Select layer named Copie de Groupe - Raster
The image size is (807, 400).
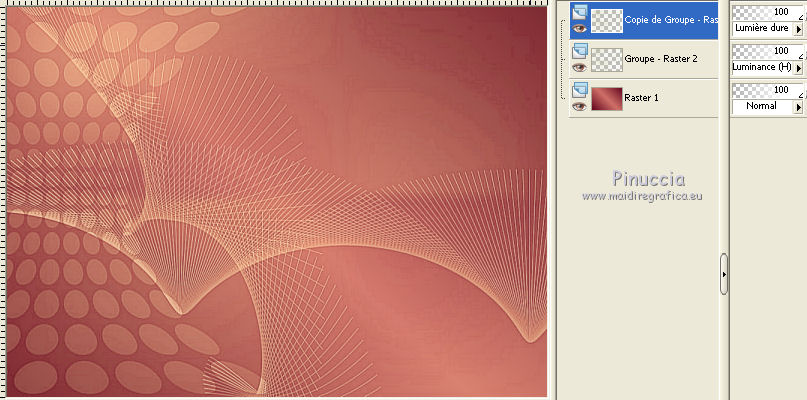[x=671, y=20]
